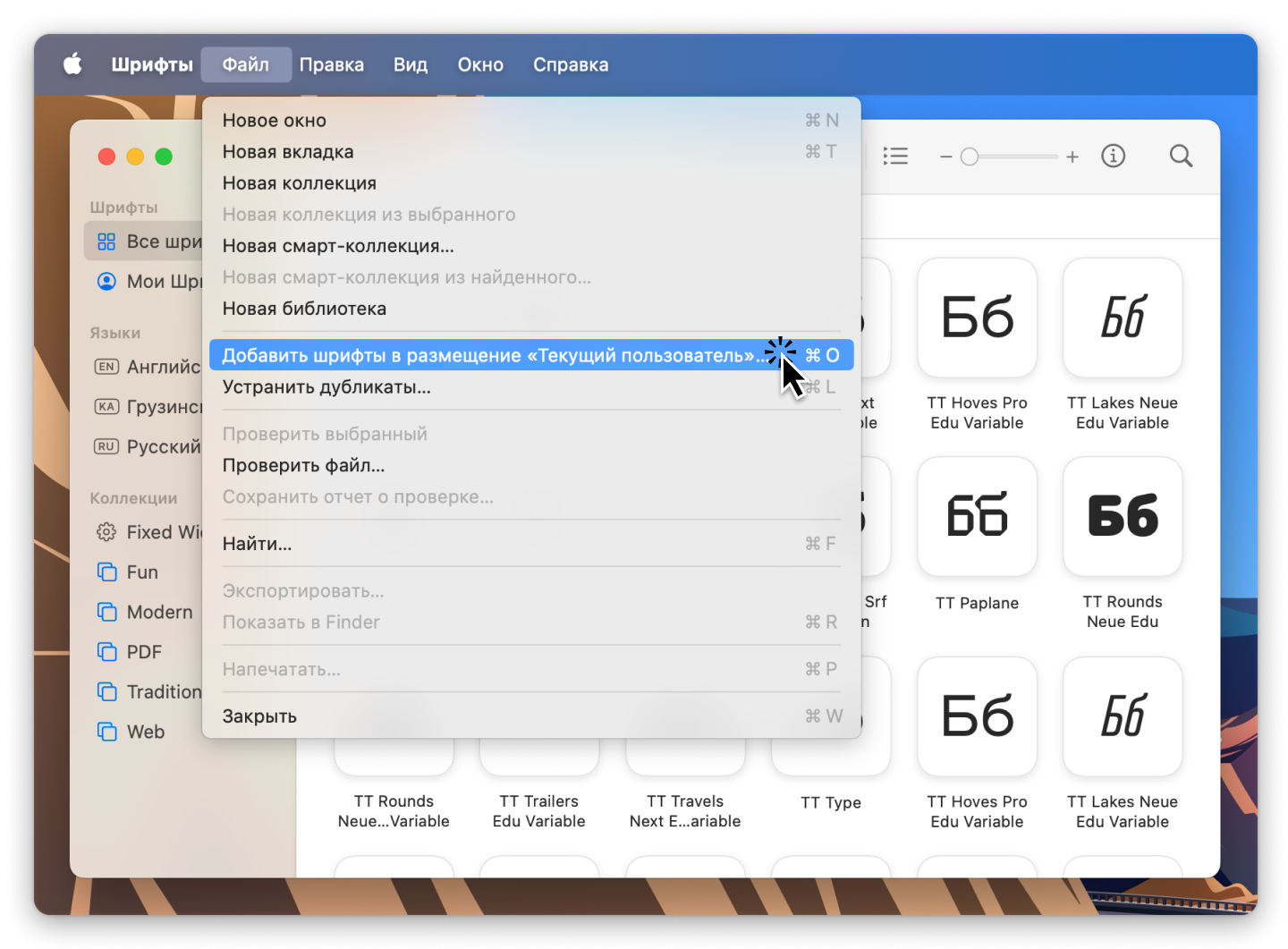Click the green zoom window button
Image resolution: width=1288 pixels, height=949 pixels.
tap(164, 157)
